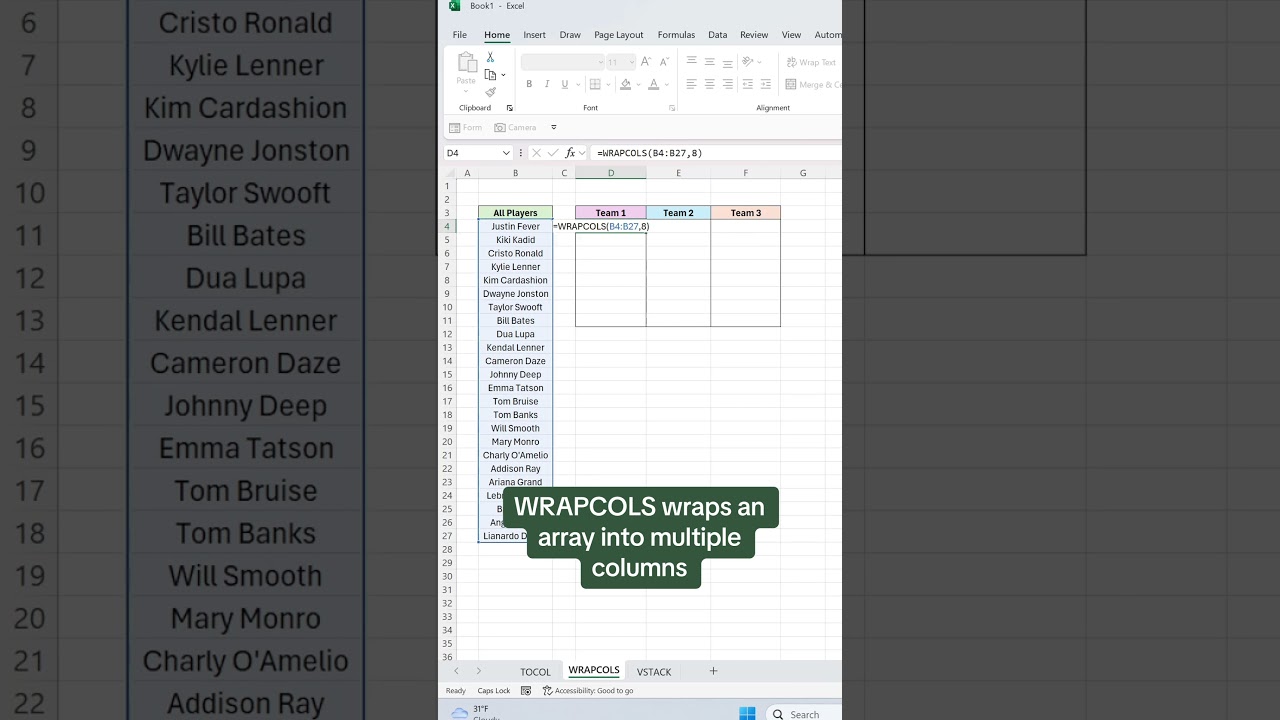1280x720 pixels.
Task: Open the font size combo box
Action: click(x=620, y=62)
